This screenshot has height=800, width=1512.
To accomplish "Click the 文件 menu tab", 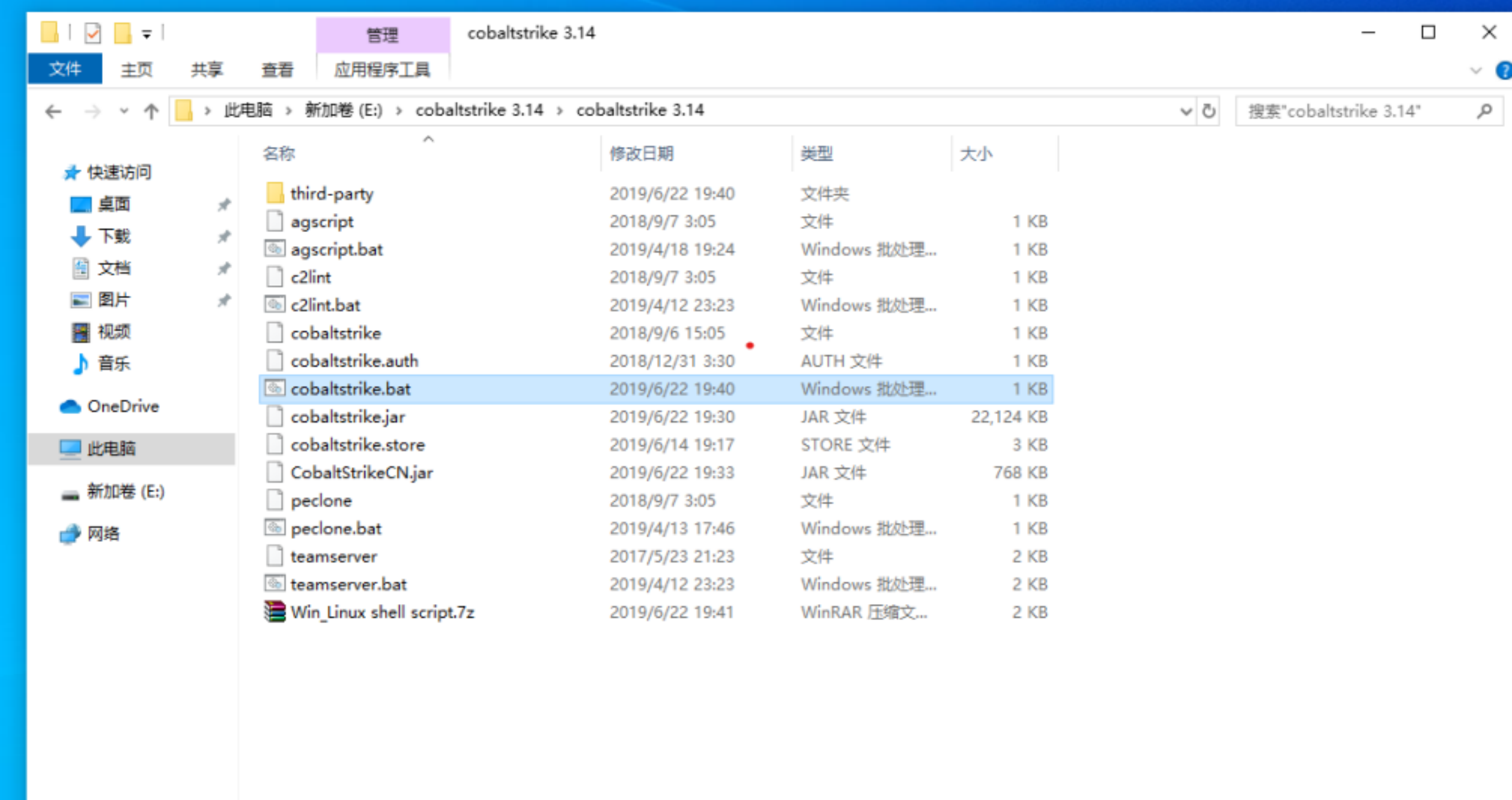I will pos(63,68).
